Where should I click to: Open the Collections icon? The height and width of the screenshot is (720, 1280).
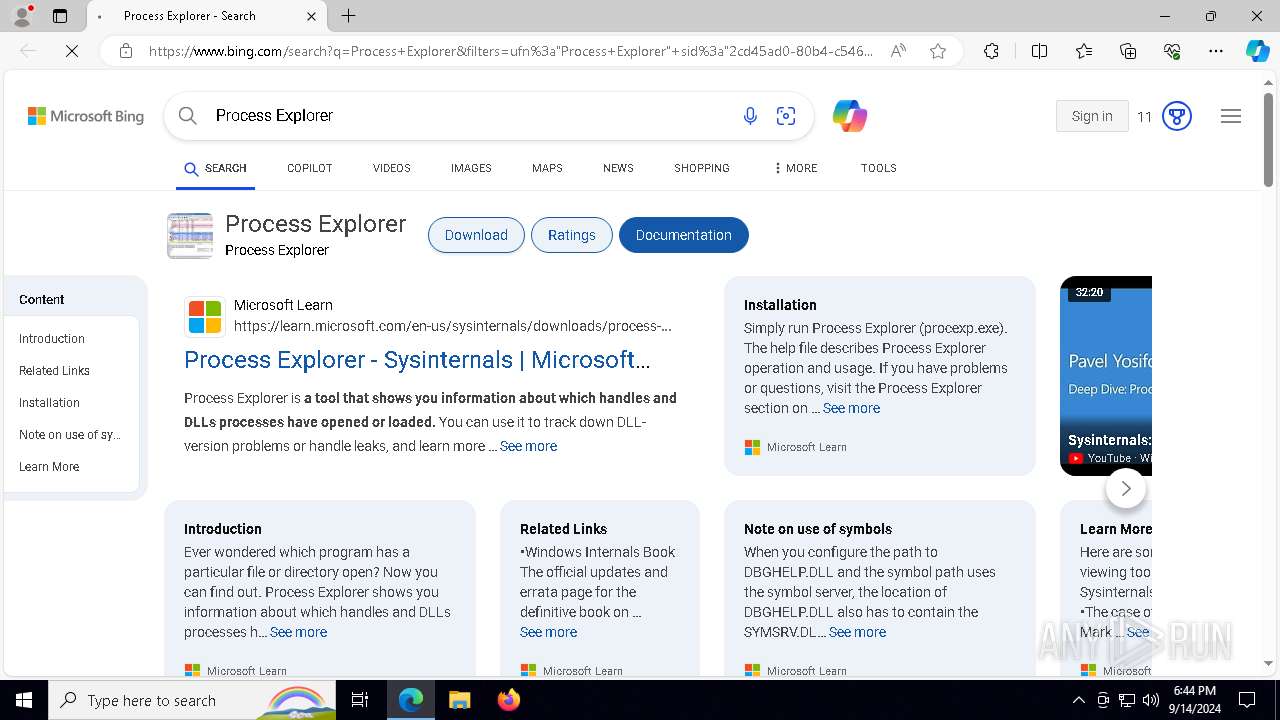[x=1128, y=51]
